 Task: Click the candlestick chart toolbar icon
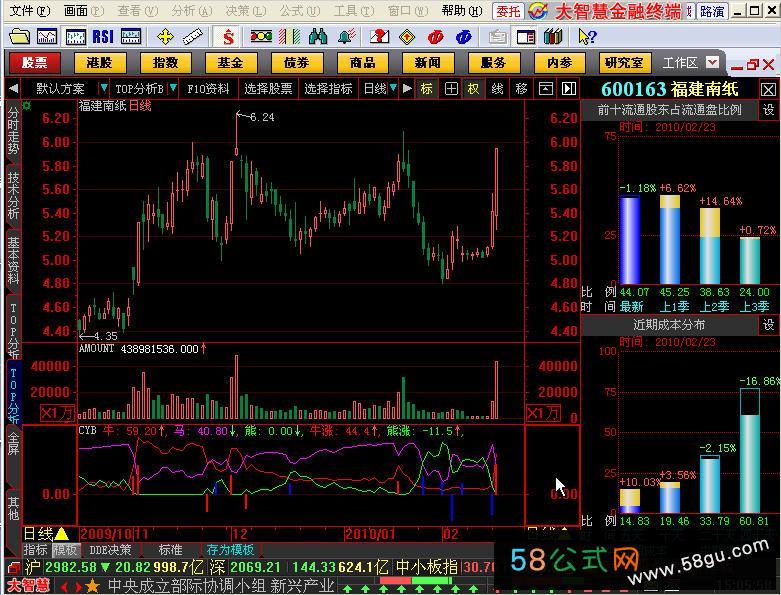75,36
